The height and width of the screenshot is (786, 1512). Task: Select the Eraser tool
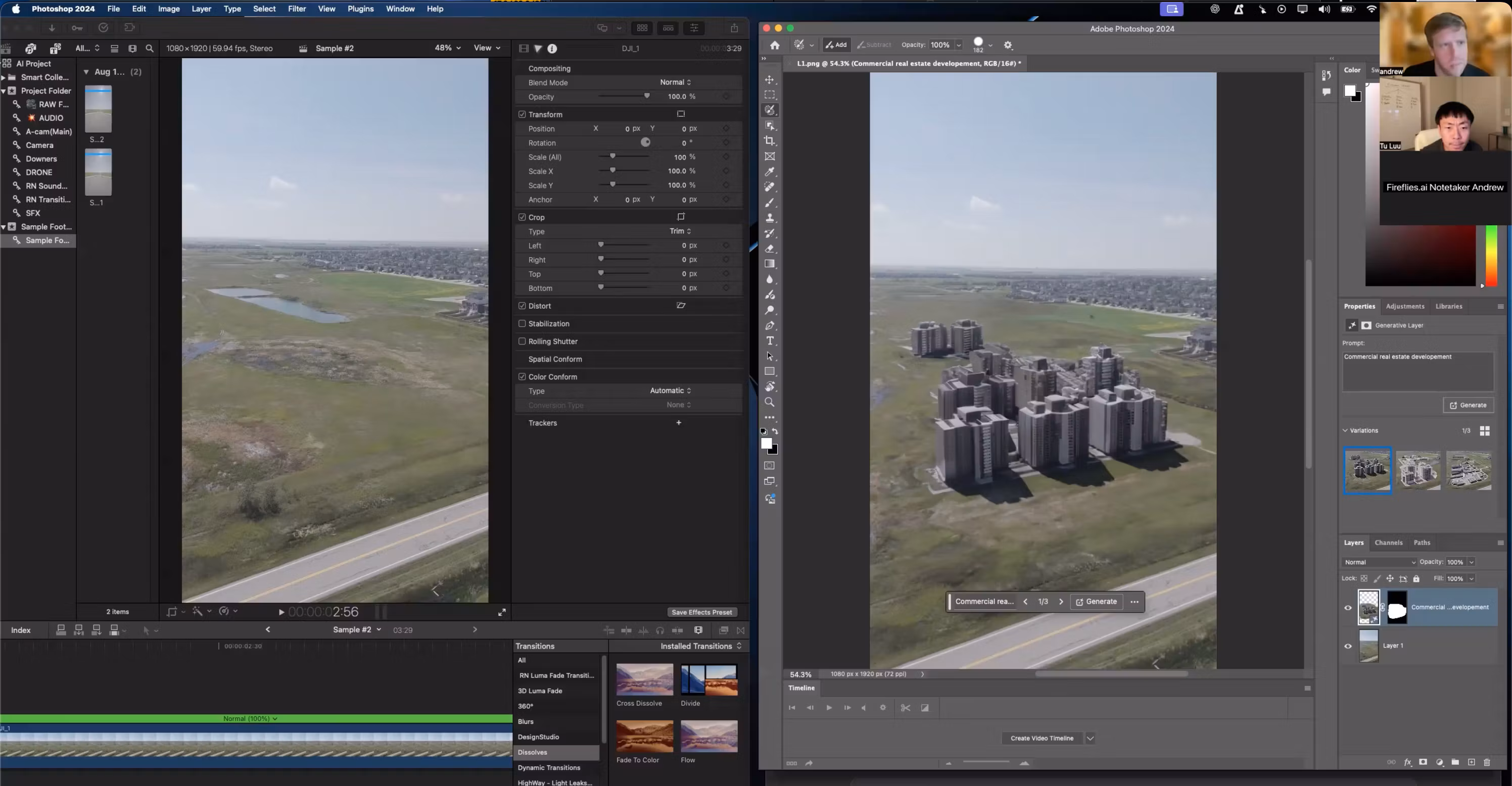(x=770, y=249)
